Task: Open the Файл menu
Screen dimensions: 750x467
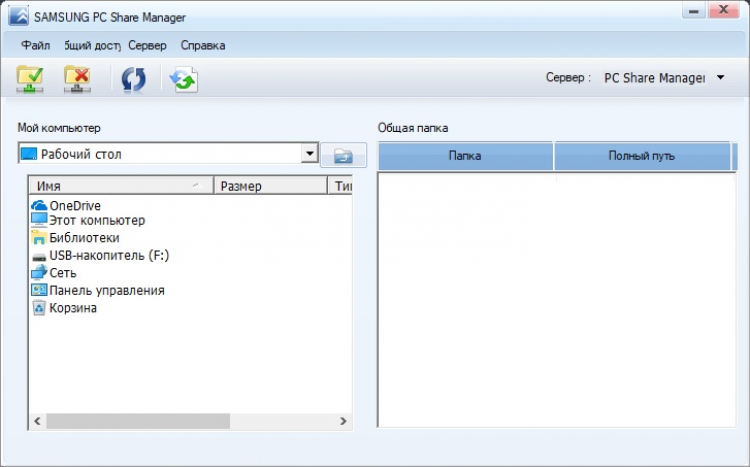Action: [35, 45]
